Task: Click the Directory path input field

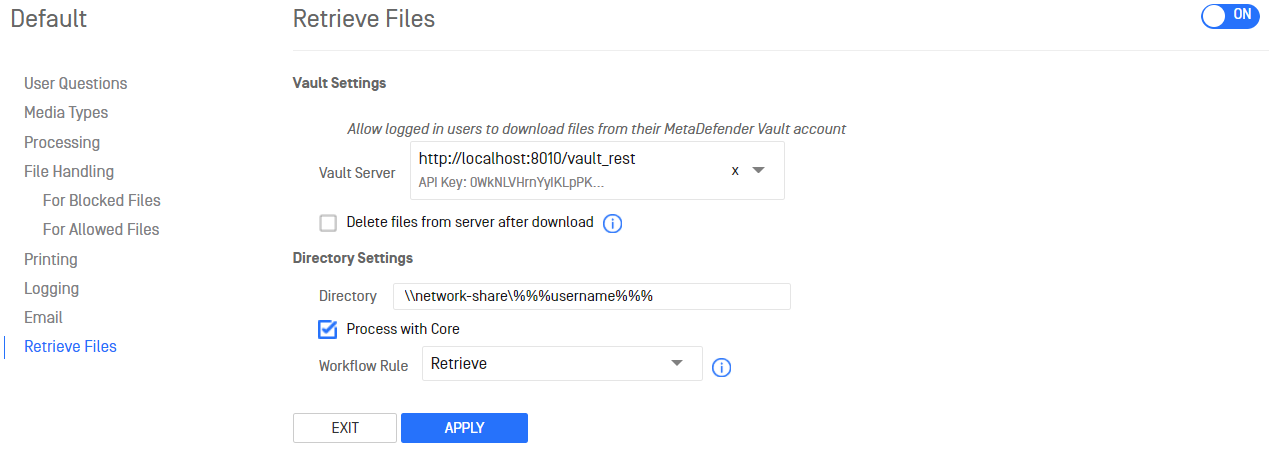Action: tap(592, 297)
